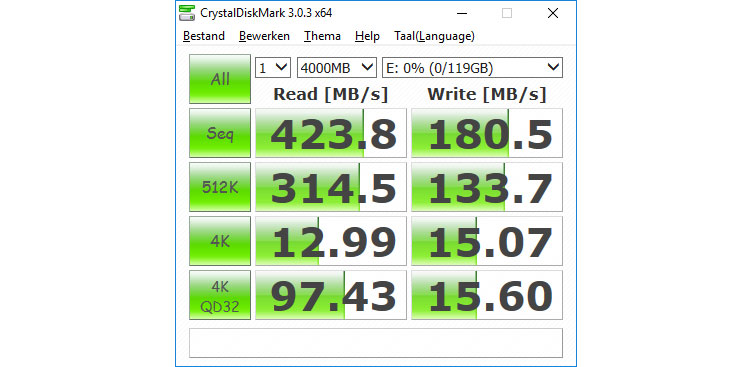Click the Seq write result 180.5
Viewport: 752px width, 367px height.
click(x=487, y=133)
